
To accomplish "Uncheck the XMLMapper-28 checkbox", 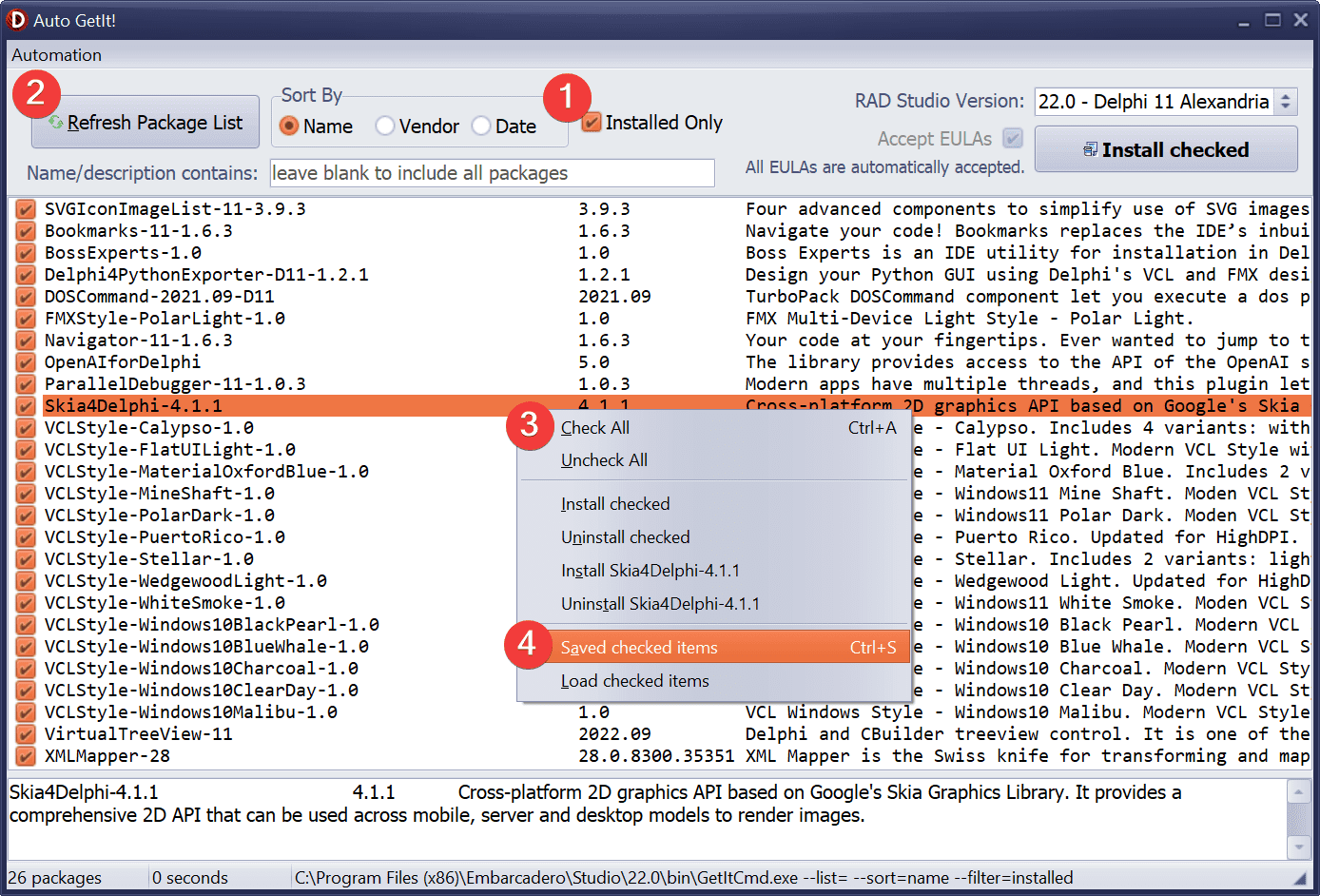I will pyautogui.click(x=26, y=756).
